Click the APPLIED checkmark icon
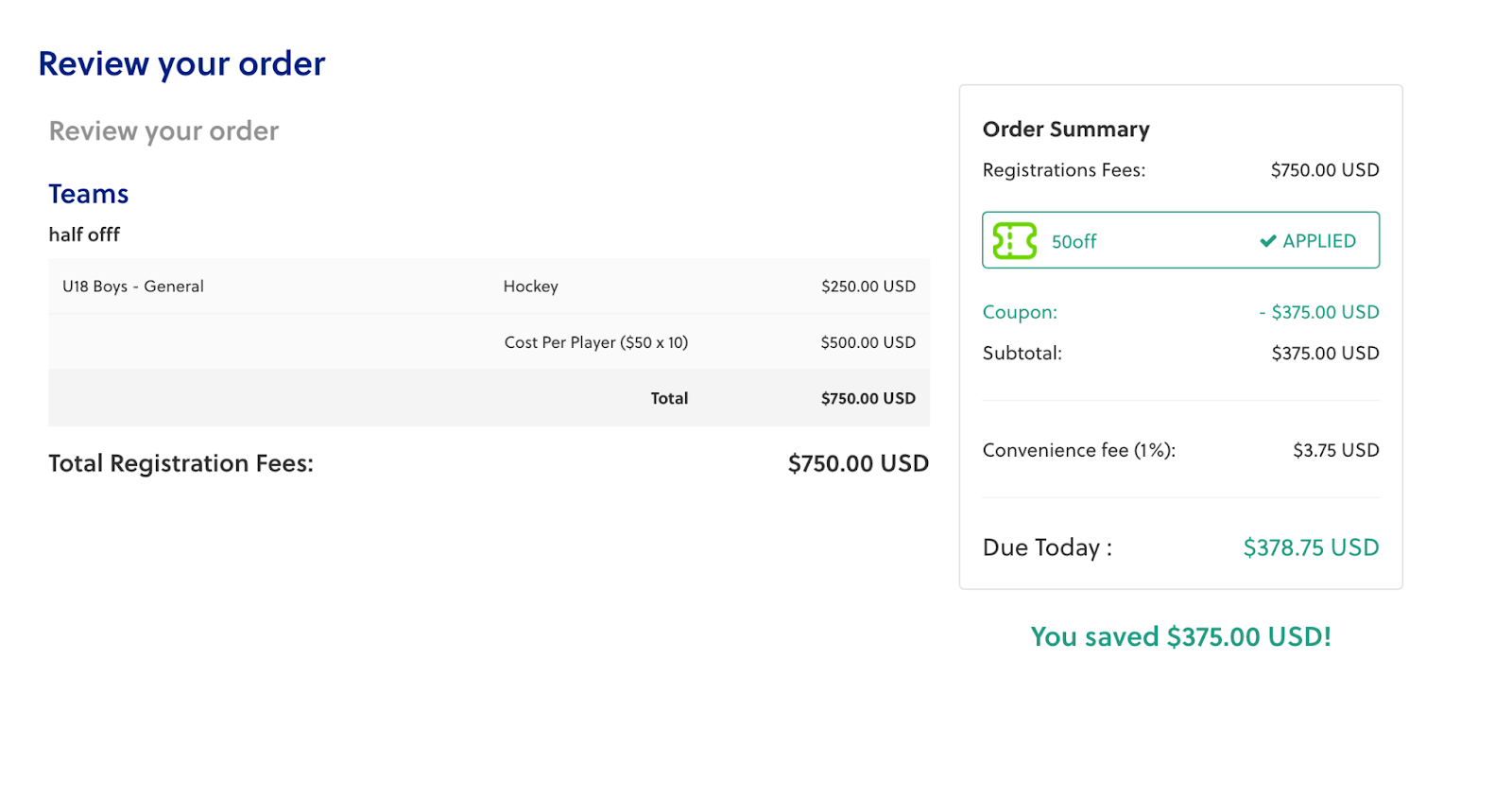The image size is (1512, 798). (x=1268, y=241)
